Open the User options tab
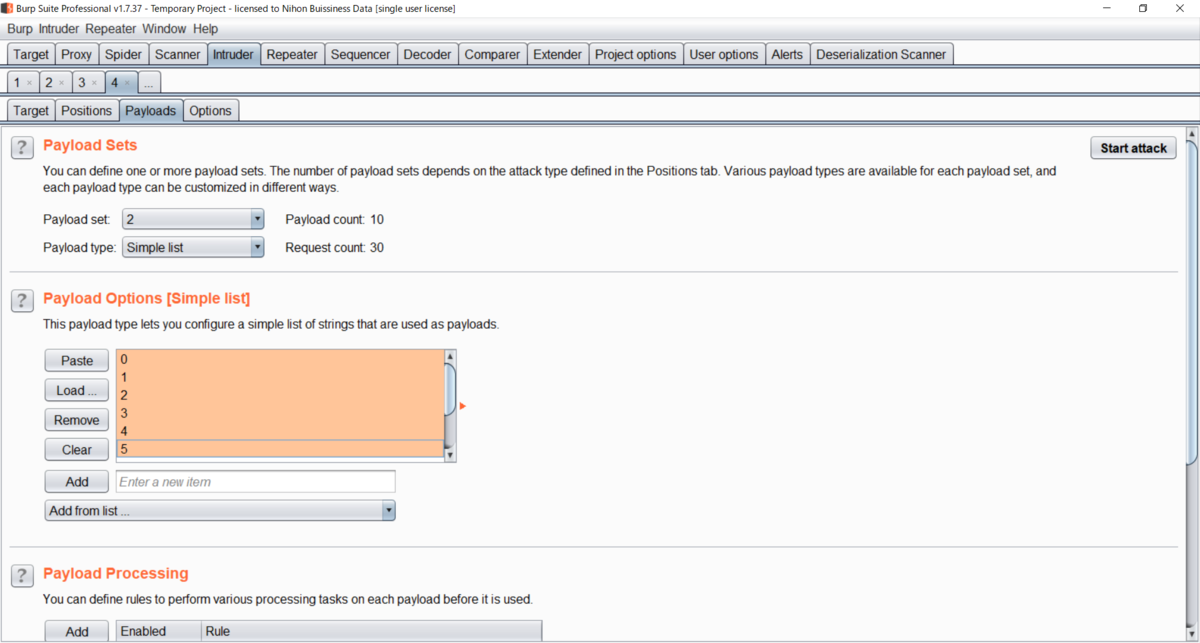1200x643 pixels. pos(725,54)
